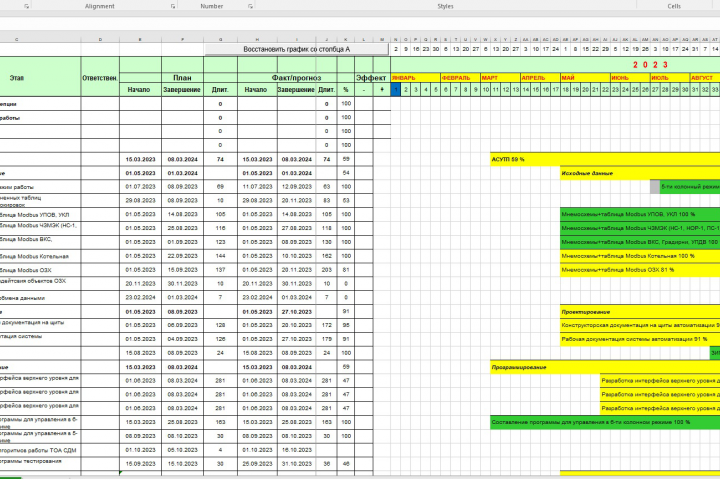Select the cell with date 10.10.2023
This screenshot has width=720, height=480.
click(297, 256)
